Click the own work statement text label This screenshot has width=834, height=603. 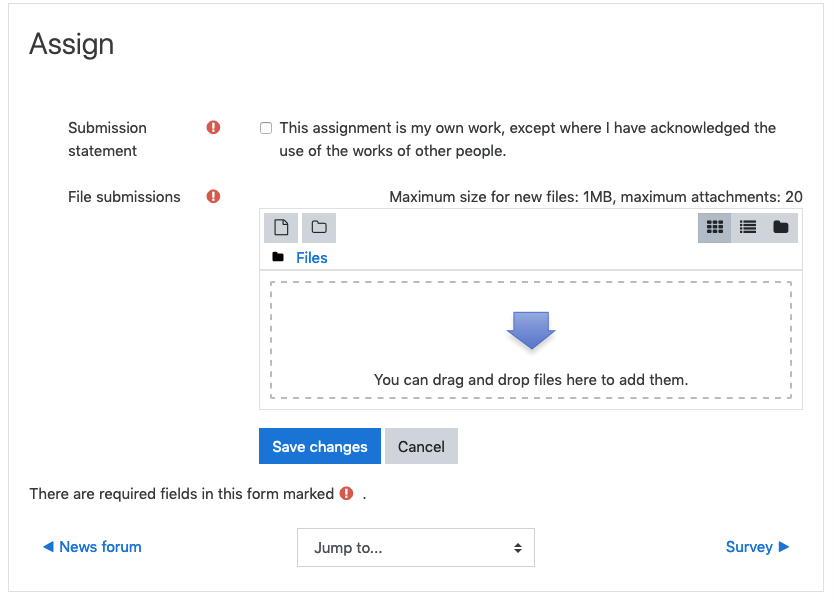tap(527, 139)
